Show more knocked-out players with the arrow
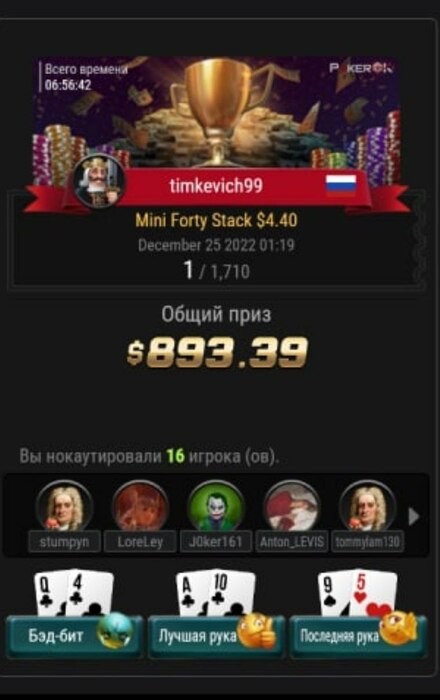Screen dimensions: 440x700 [x=414, y=516]
